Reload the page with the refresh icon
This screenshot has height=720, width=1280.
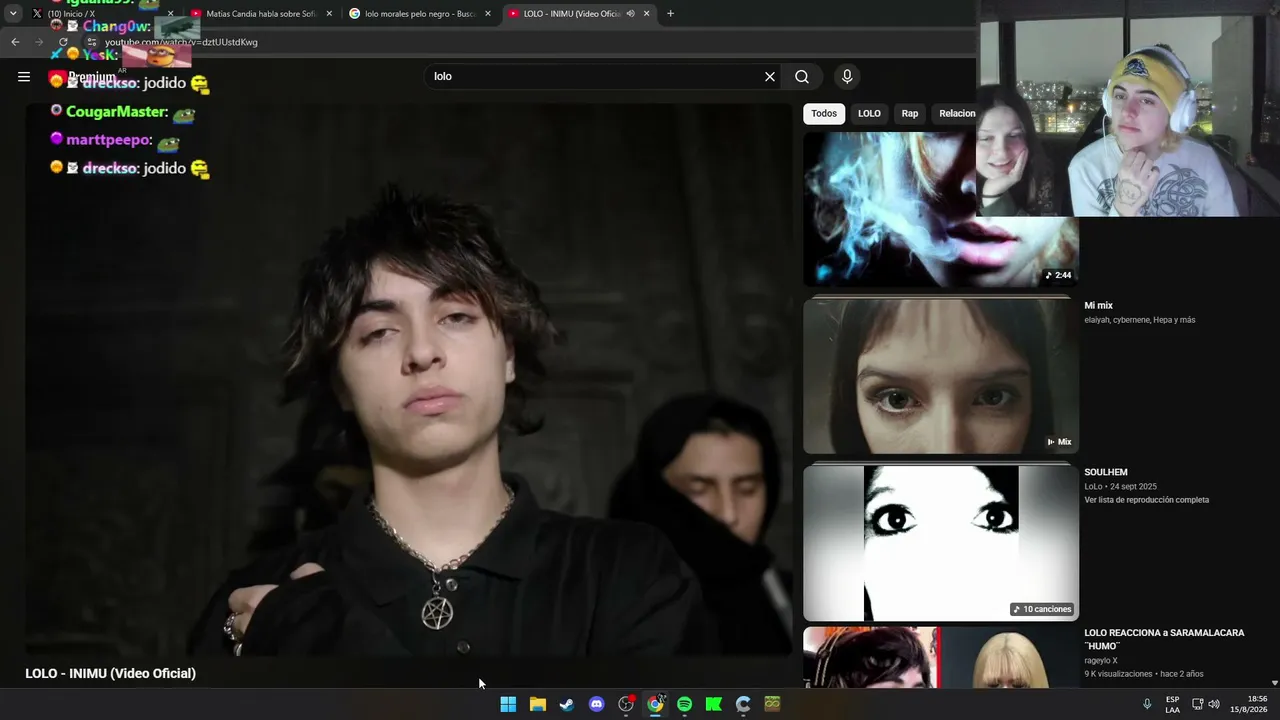click(x=64, y=42)
